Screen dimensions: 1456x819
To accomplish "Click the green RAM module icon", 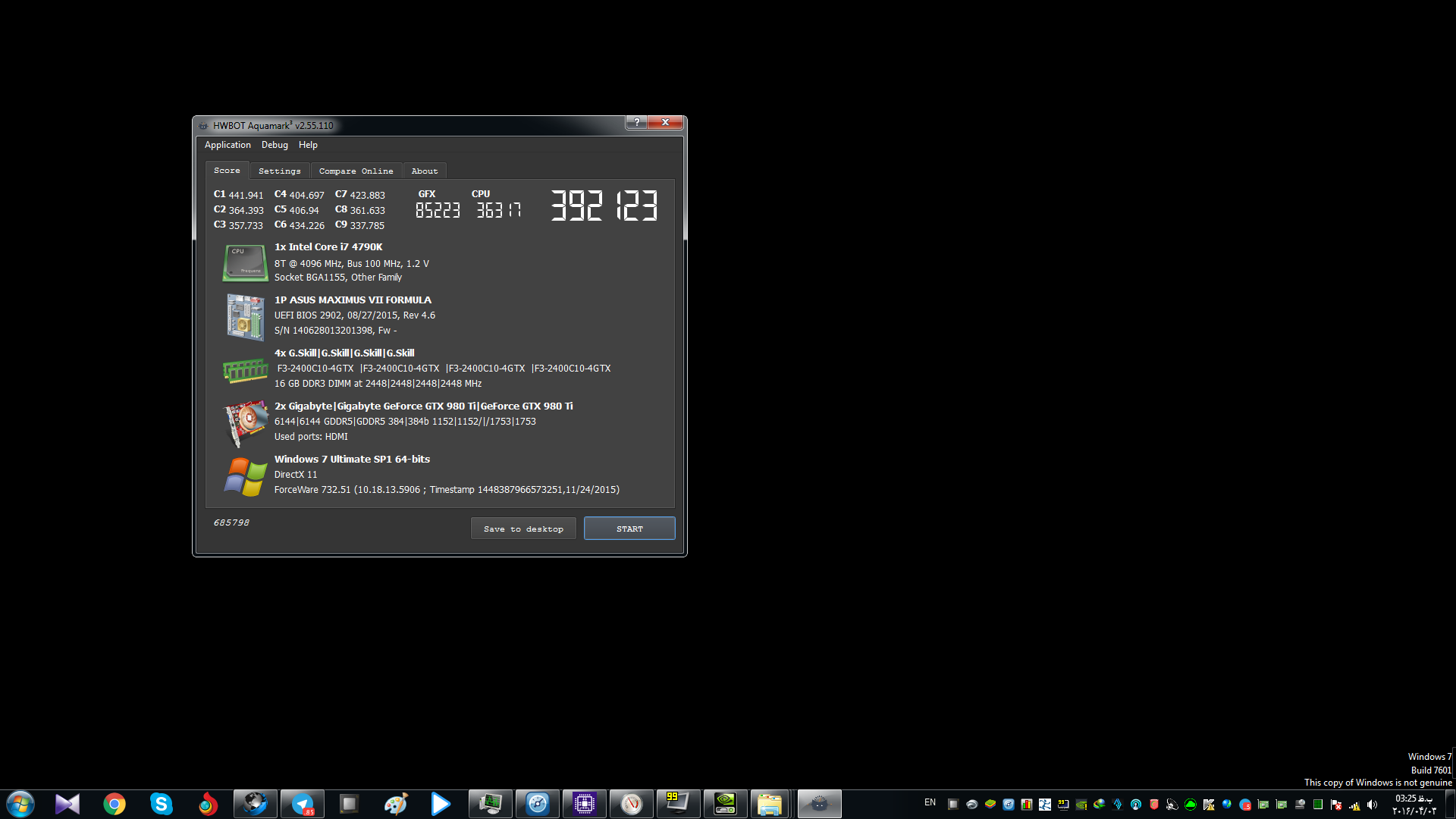I will 245,370.
